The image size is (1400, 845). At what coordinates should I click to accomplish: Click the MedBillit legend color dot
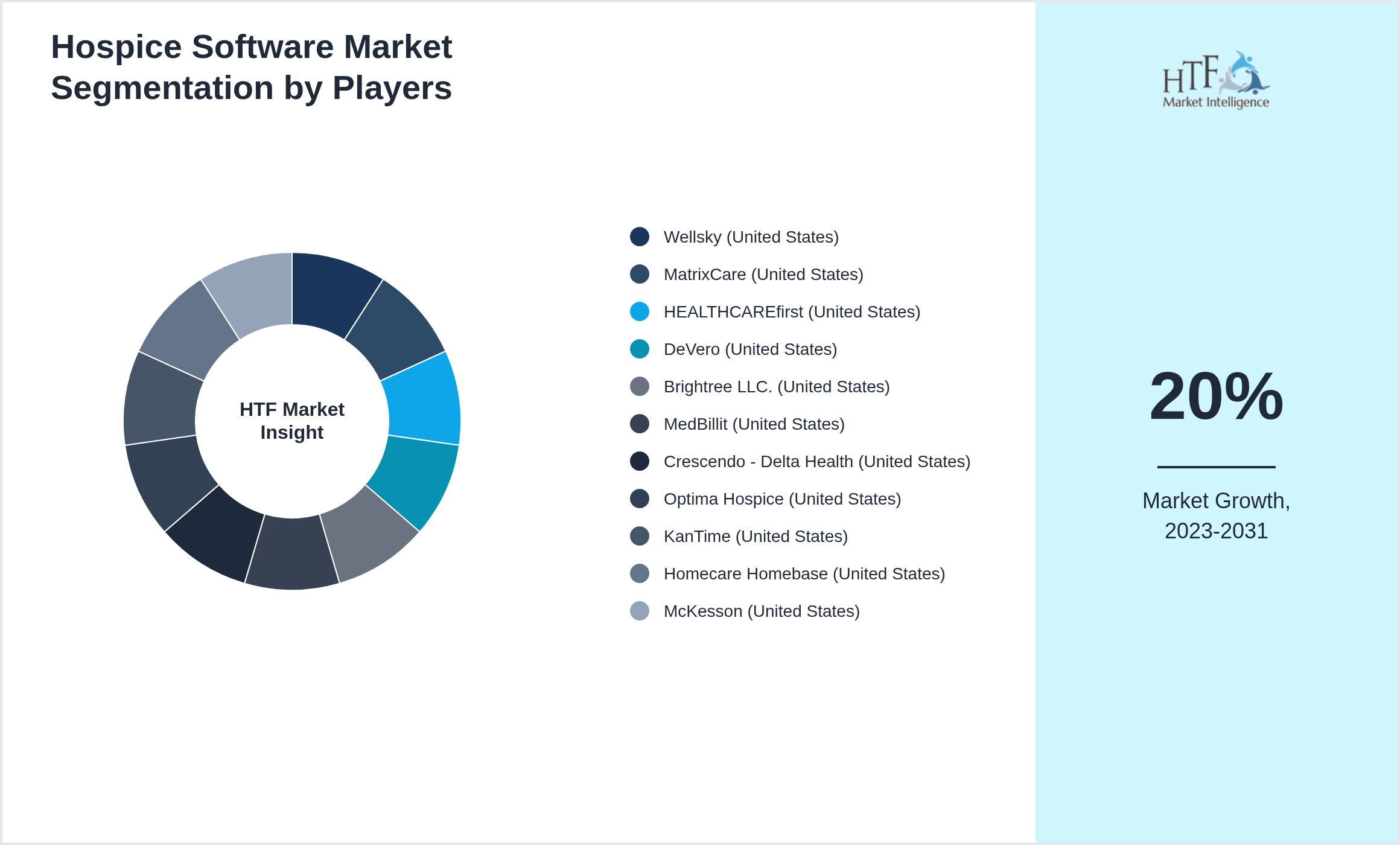tap(640, 424)
